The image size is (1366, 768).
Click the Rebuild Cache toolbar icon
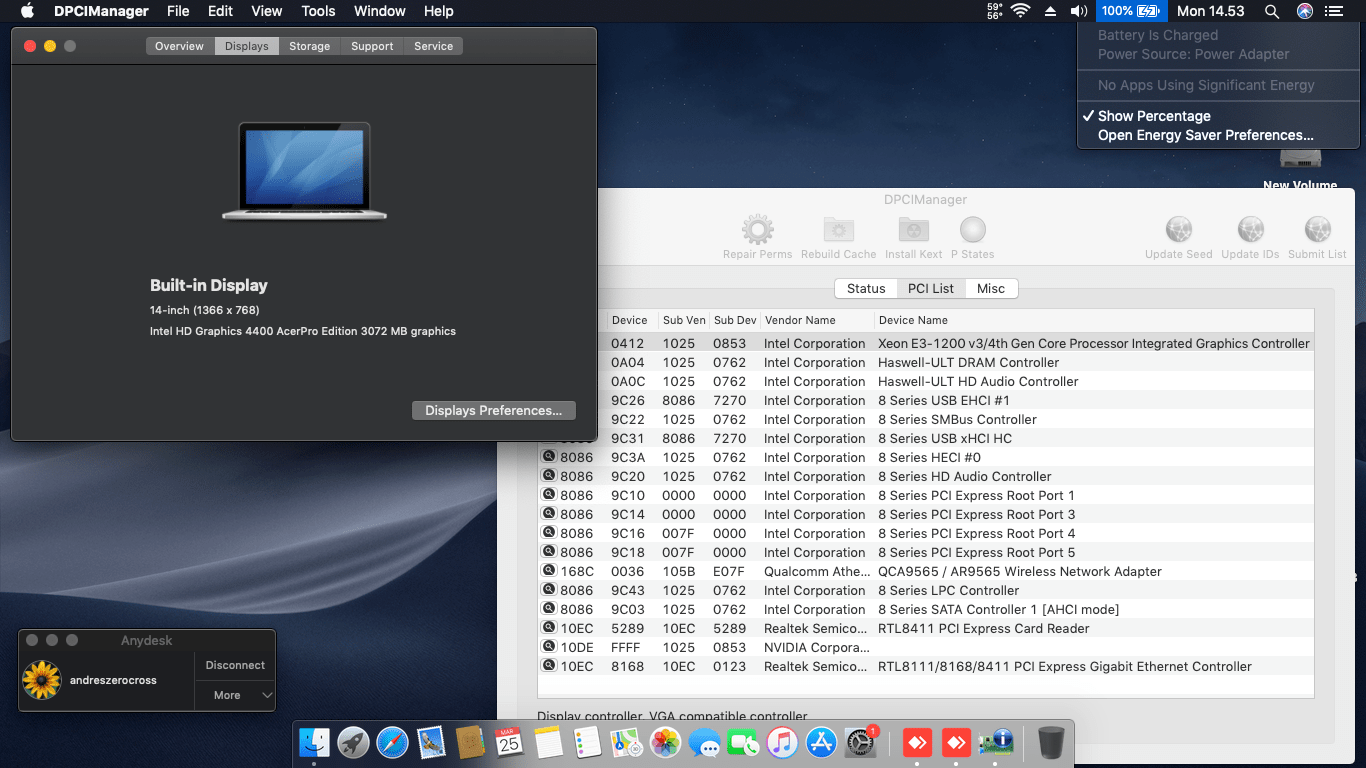click(838, 230)
